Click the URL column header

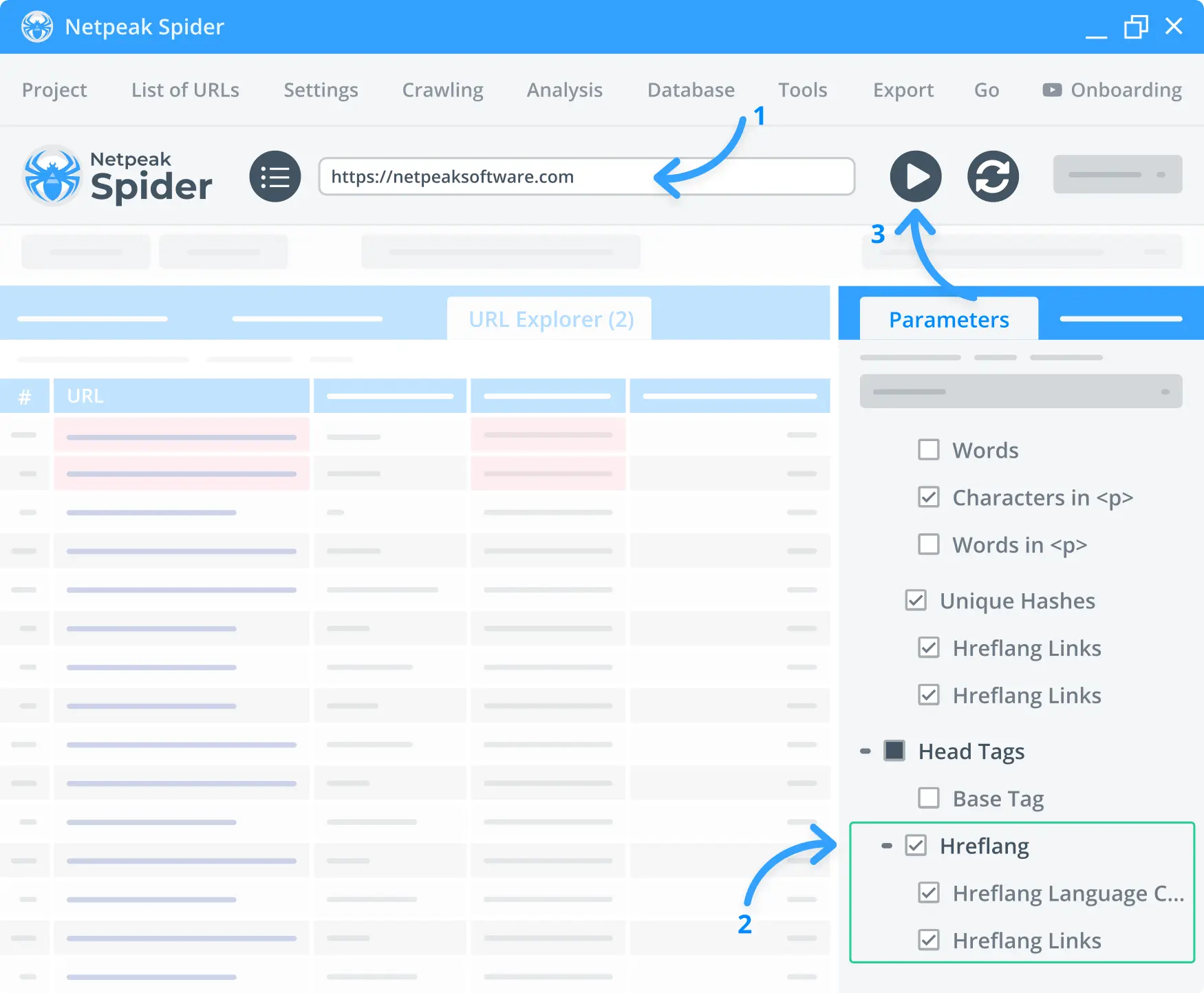(182, 396)
